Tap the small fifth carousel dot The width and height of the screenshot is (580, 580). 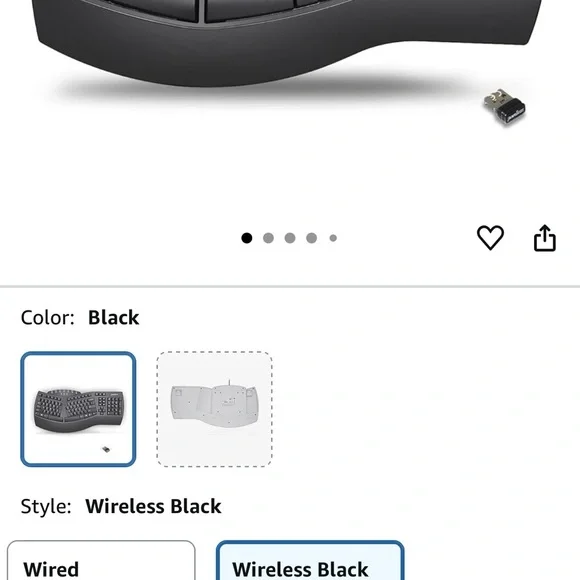pyautogui.click(x=333, y=238)
